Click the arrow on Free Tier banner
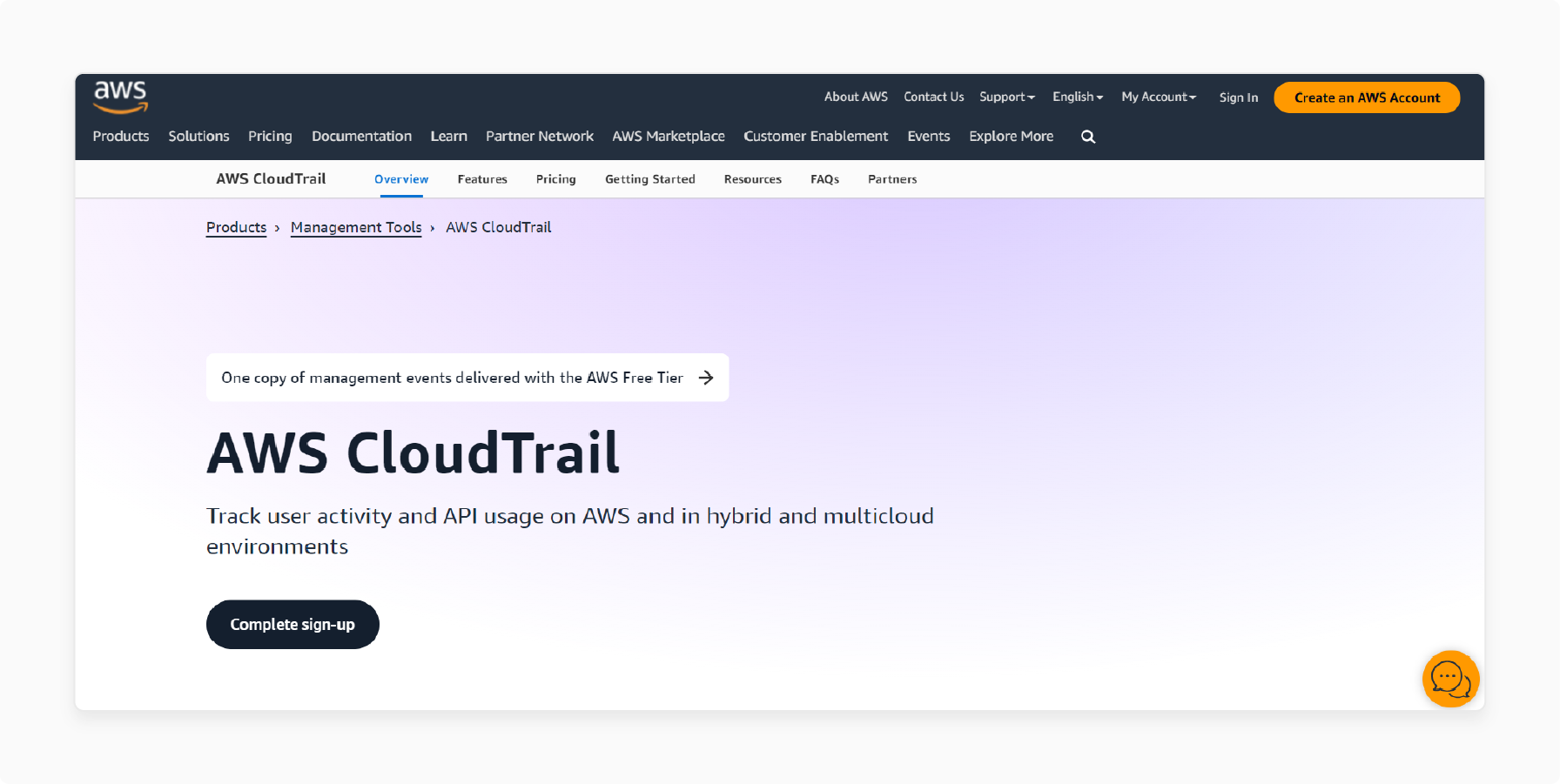1560x784 pixels. coord(706,378)
